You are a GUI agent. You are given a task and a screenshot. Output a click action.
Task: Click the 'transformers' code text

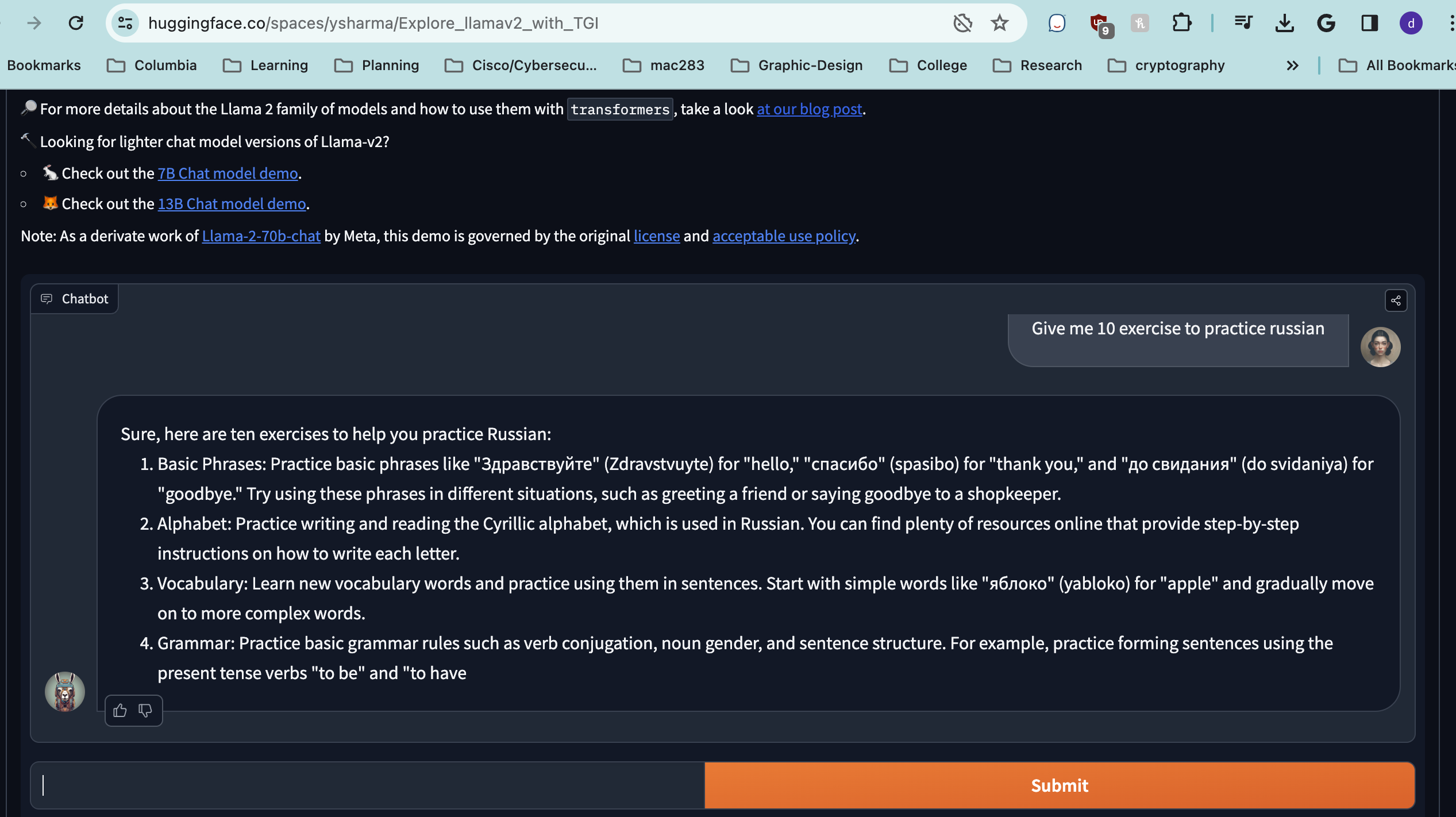coord(620,109)
